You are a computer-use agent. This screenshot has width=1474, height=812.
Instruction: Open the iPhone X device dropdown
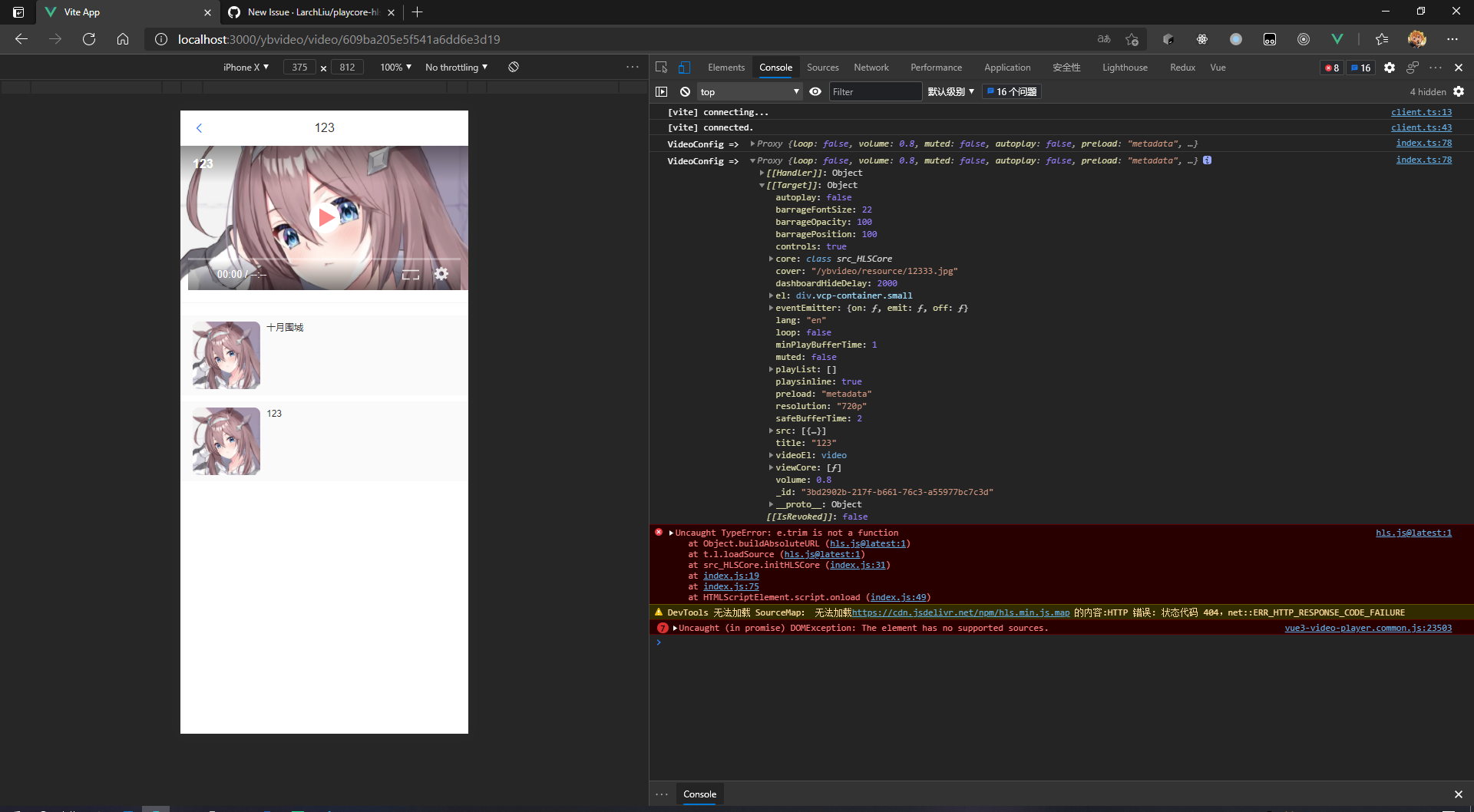246,68
